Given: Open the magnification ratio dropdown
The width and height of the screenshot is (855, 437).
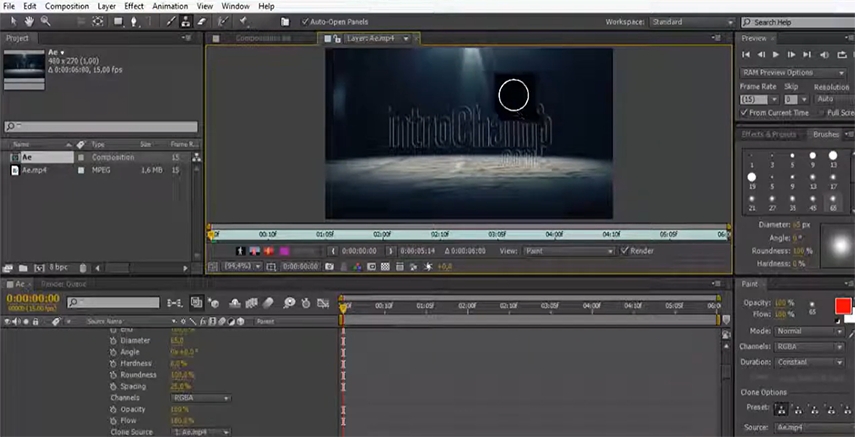Looking at the screenshot, I should tap(242, 267).
